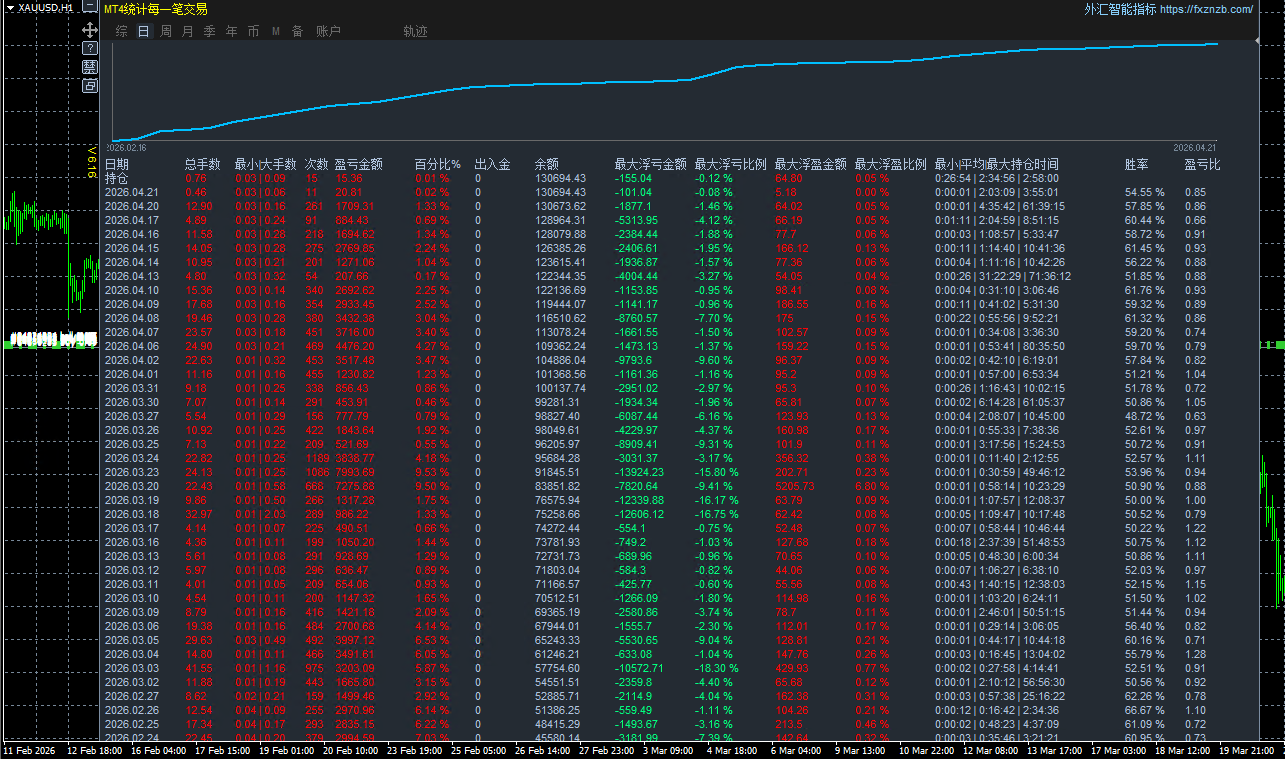Click the overlapping windows restore icon
1285x759 pixels.
point(90,86)
